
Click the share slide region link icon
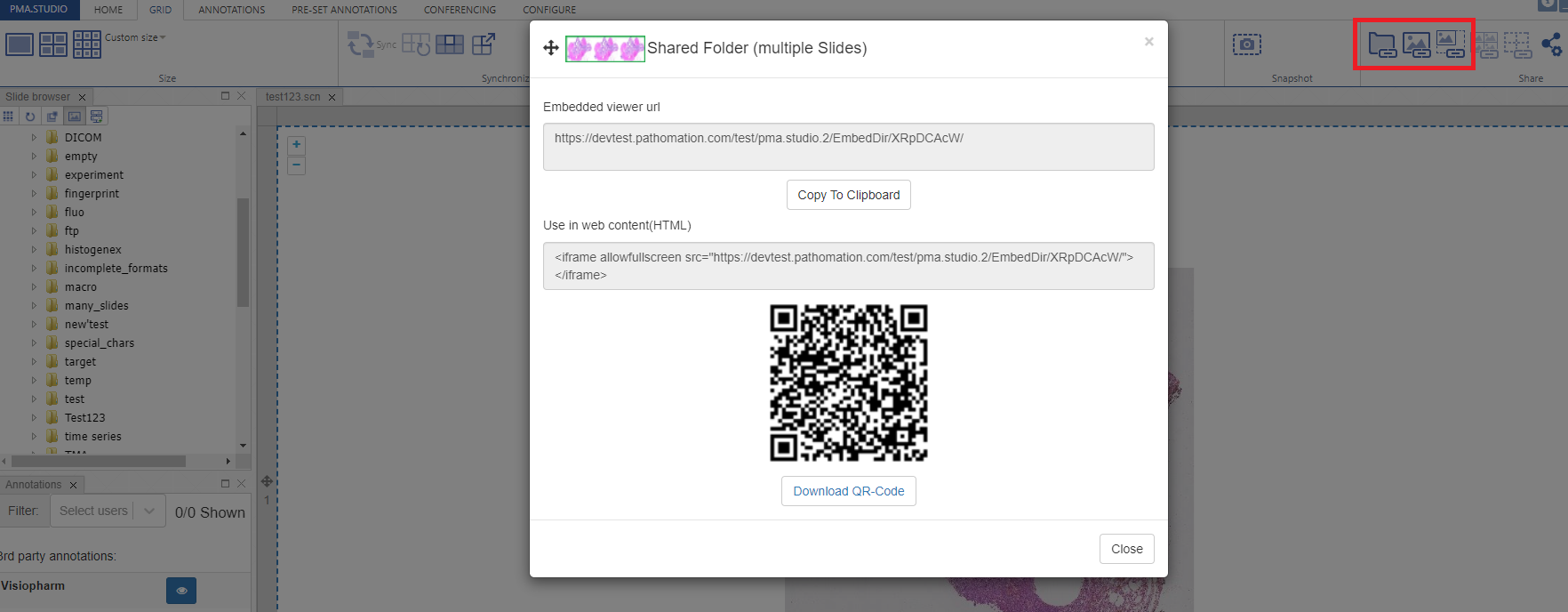1451,44
